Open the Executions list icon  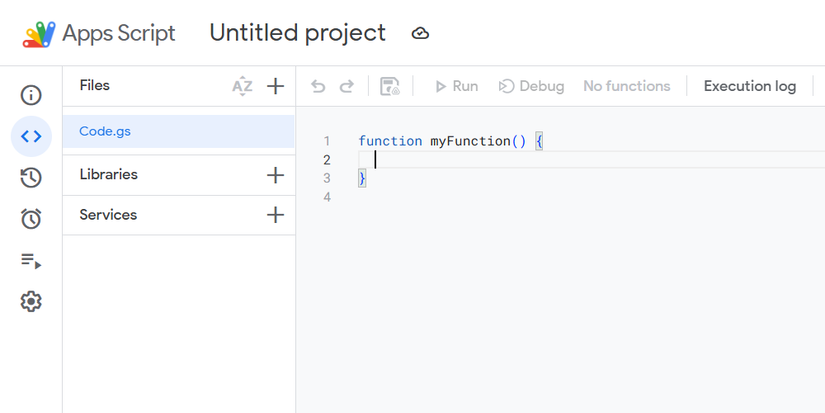(x=31, y=261)
